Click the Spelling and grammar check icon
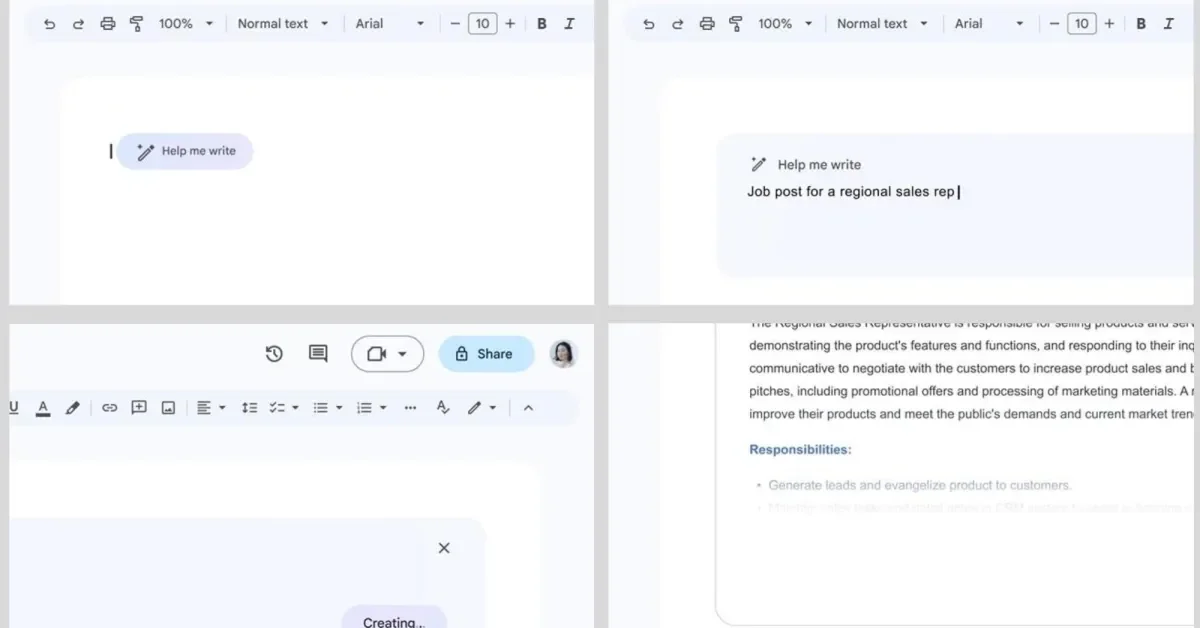Viewport: 1200px width, 628px height. (442, 407)
